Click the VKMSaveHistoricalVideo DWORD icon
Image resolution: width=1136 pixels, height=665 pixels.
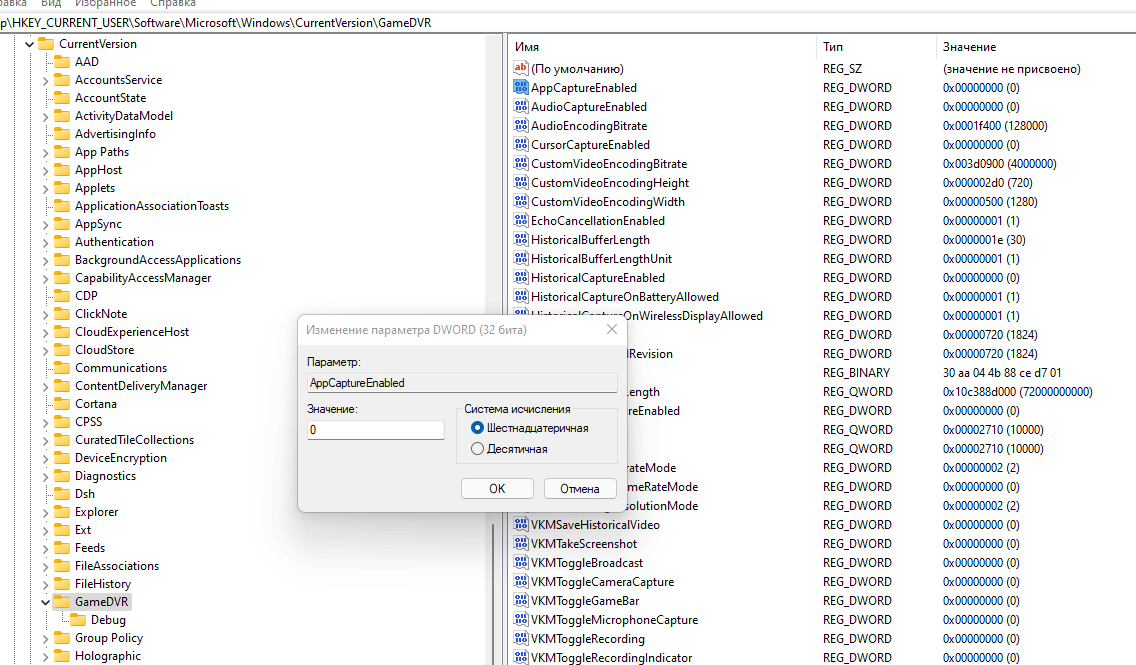pyautogui.click(x=520, y=524)
